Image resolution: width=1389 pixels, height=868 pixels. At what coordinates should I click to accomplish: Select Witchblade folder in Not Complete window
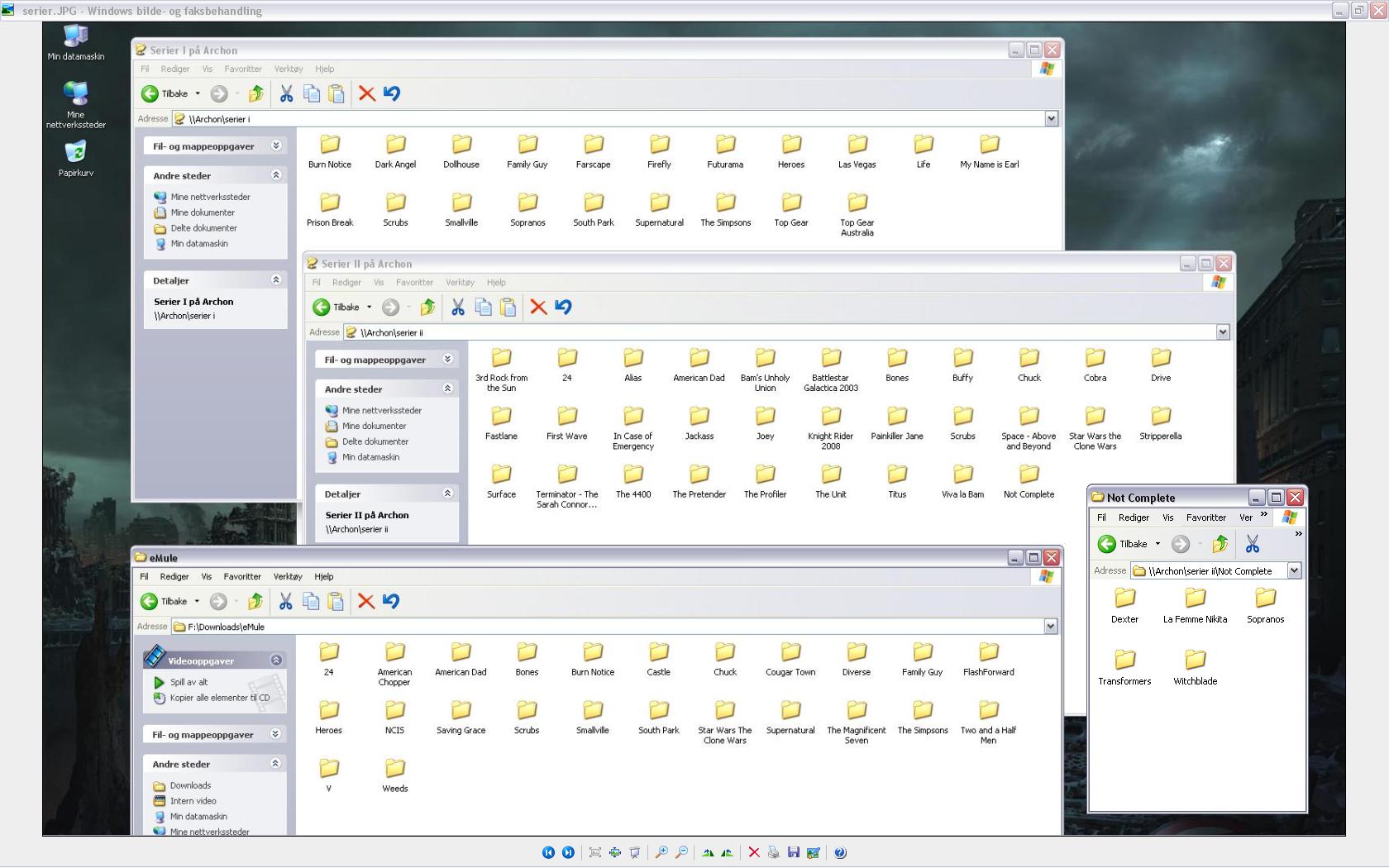(1195, 668)
